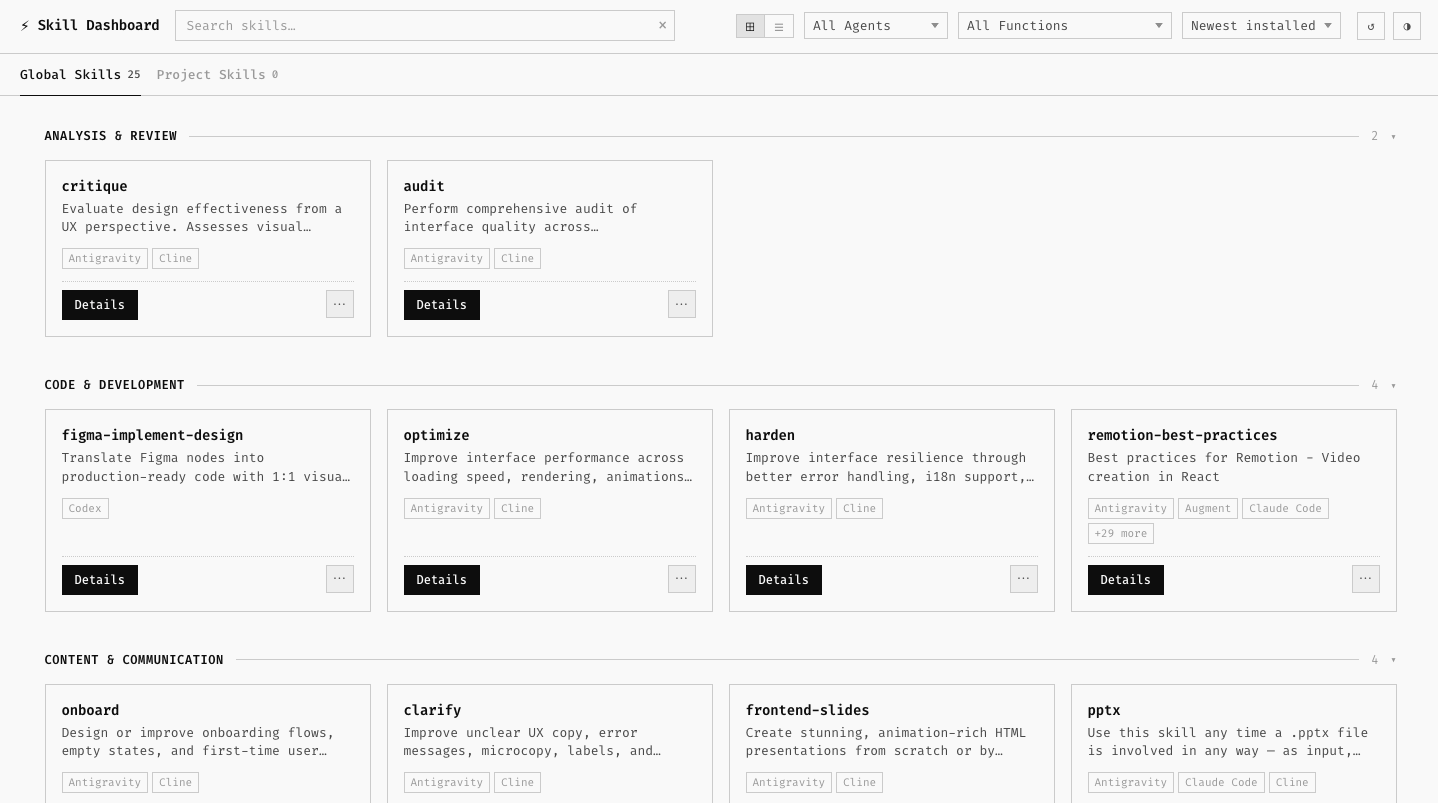Image resolution: width=1438 pixels, height=803 pixels.
Task: Click the optimize skill title
Action: click(x=437, y=436)
